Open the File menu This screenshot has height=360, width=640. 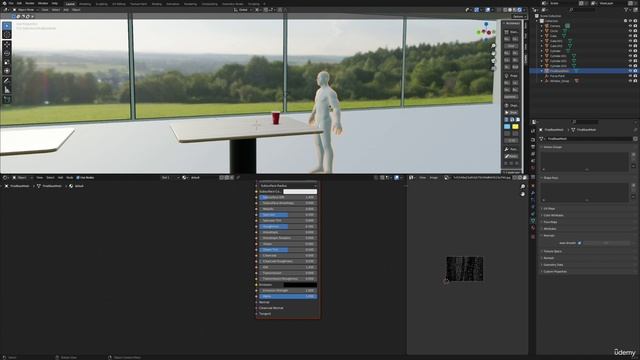[11, 3]
